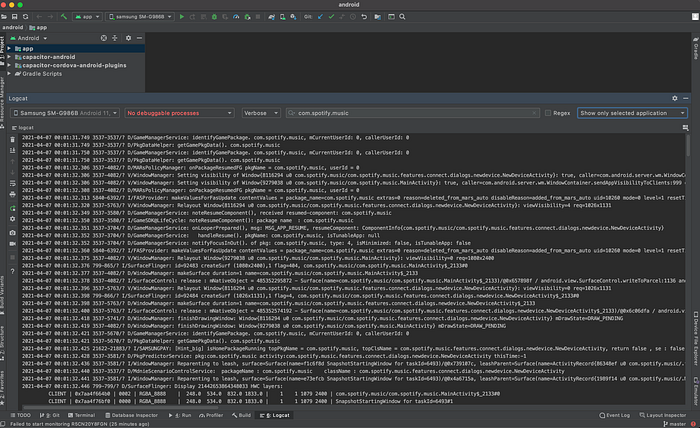This screenshot has height=428, width=700.
Task: Click Select Opened File target icon in Project panel
Action: tap(104, 38)
